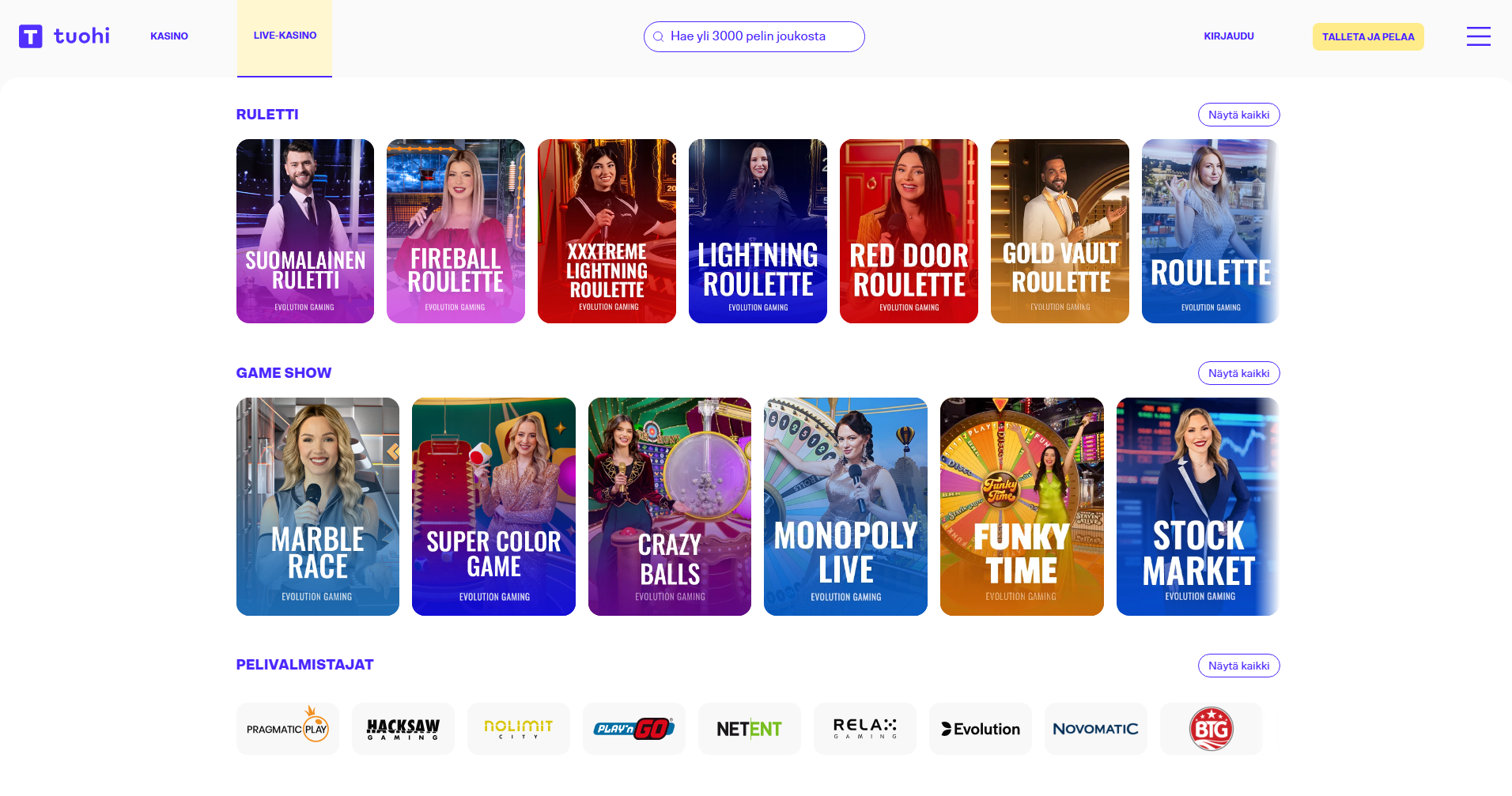Open the hamburger menu icon
Screen dimensions: 1512x796
tap(1478, 36)
